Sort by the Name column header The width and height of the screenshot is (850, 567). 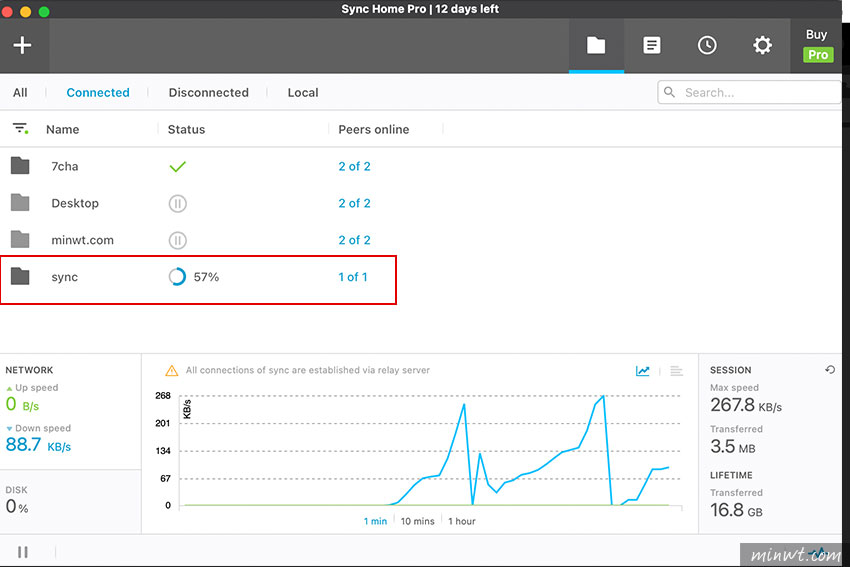(x=62, y=130)
